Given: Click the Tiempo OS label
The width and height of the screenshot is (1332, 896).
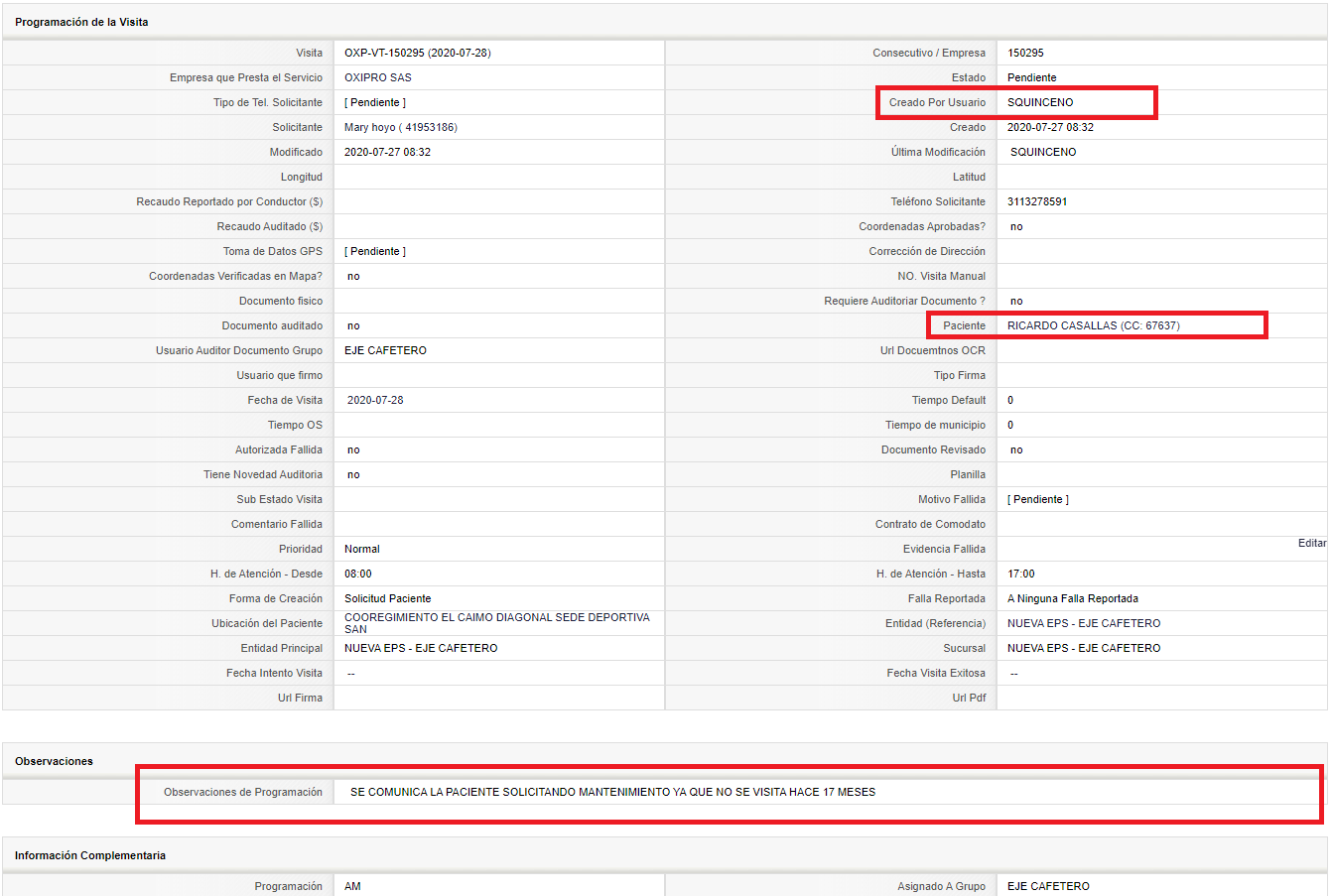Looking at the screenshot, I should coord(295,425).
